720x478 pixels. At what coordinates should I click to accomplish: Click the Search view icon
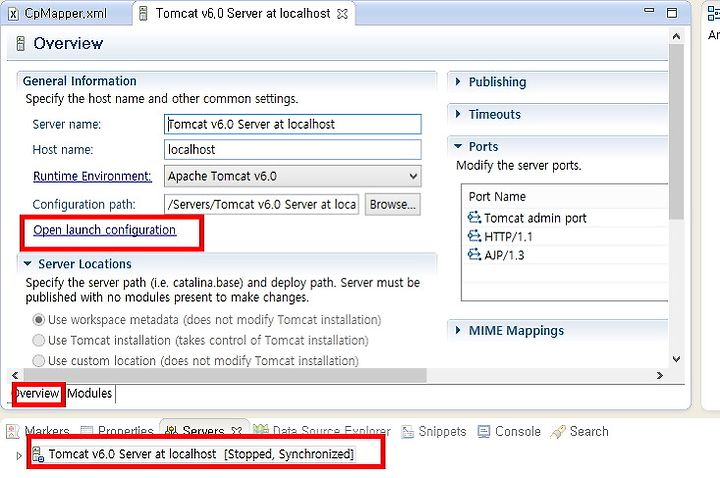point(558,431)
